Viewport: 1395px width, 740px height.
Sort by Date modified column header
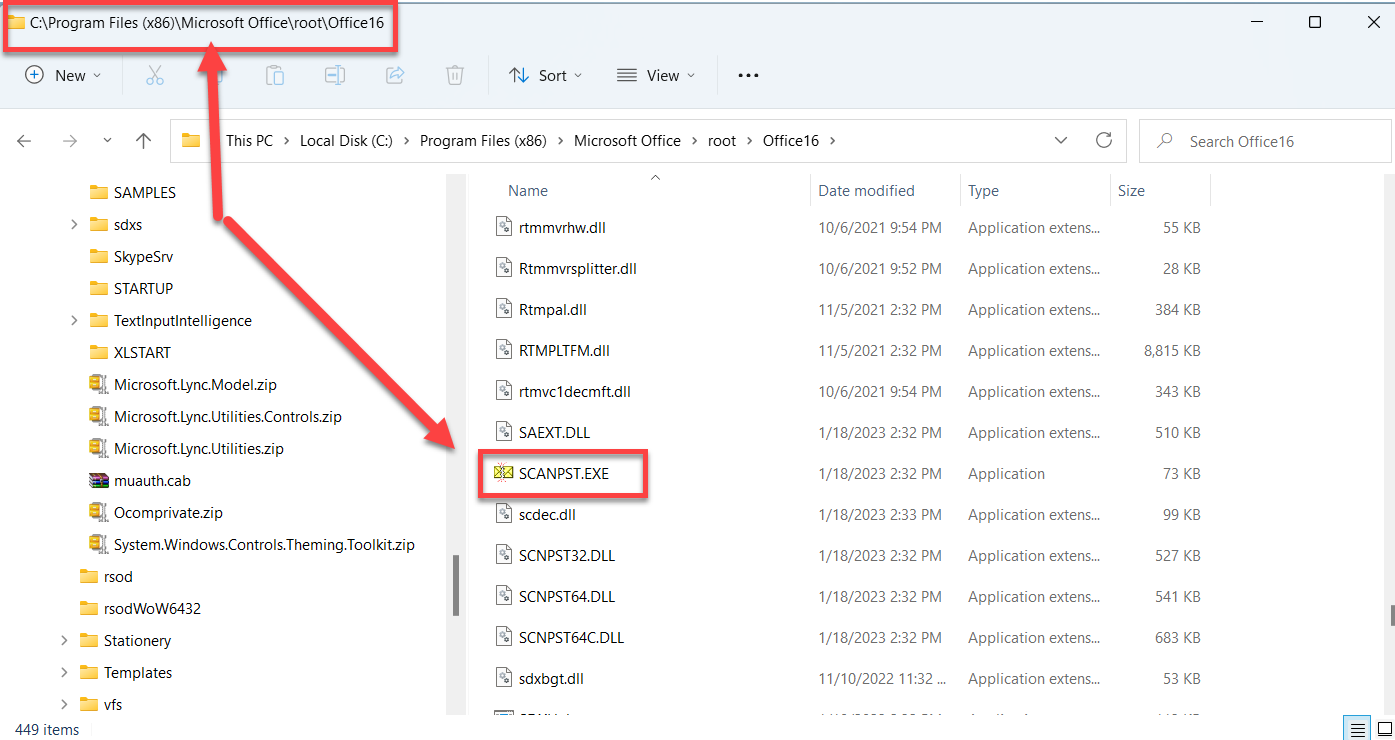click(x=866, y=190)
